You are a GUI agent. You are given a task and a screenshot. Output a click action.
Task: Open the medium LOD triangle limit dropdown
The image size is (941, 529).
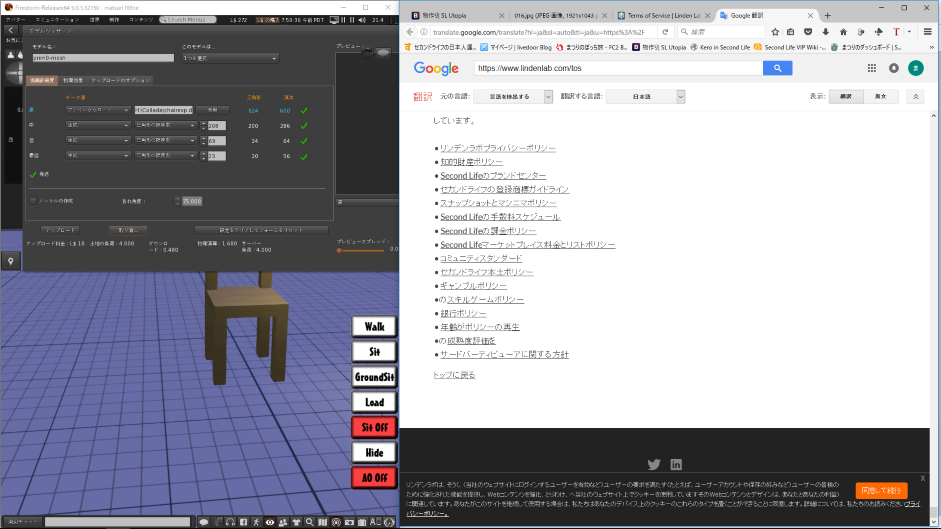pos(166,125)
